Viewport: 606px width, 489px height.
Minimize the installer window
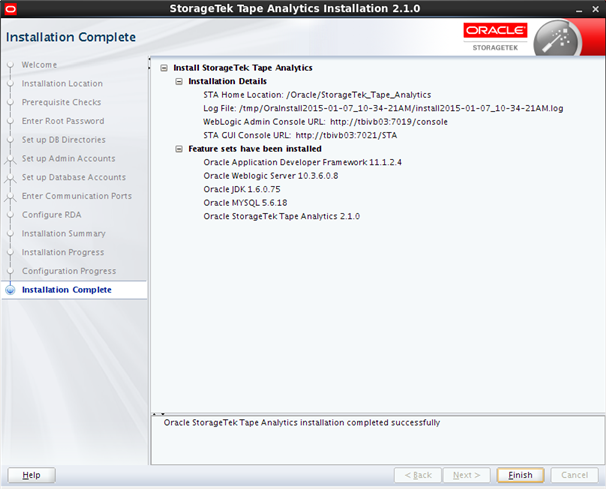click(x=579, y=9)
